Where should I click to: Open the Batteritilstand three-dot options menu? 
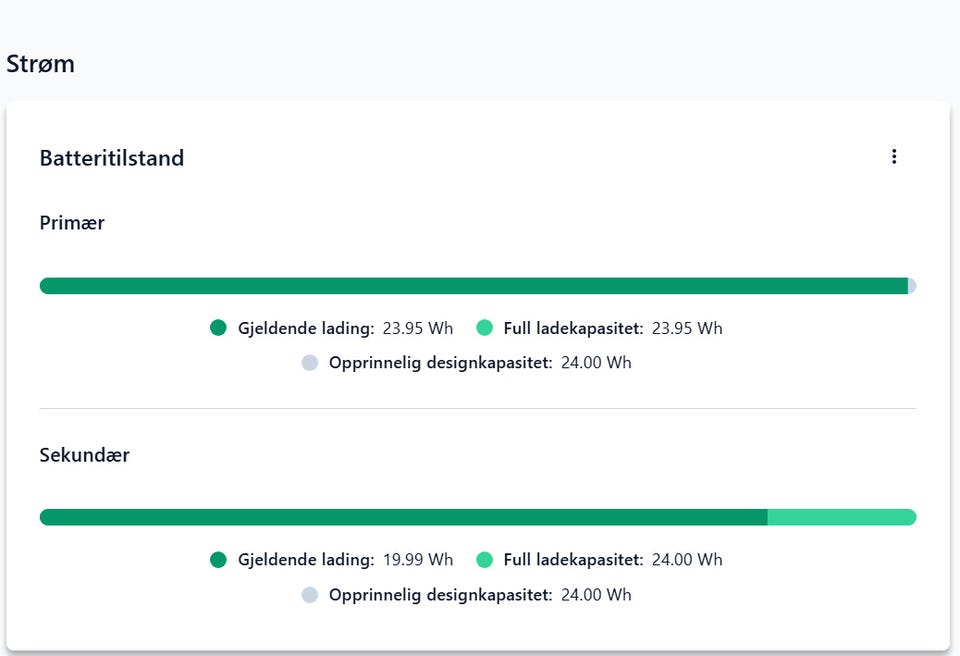pyautogui.click(x=894, y=157)
